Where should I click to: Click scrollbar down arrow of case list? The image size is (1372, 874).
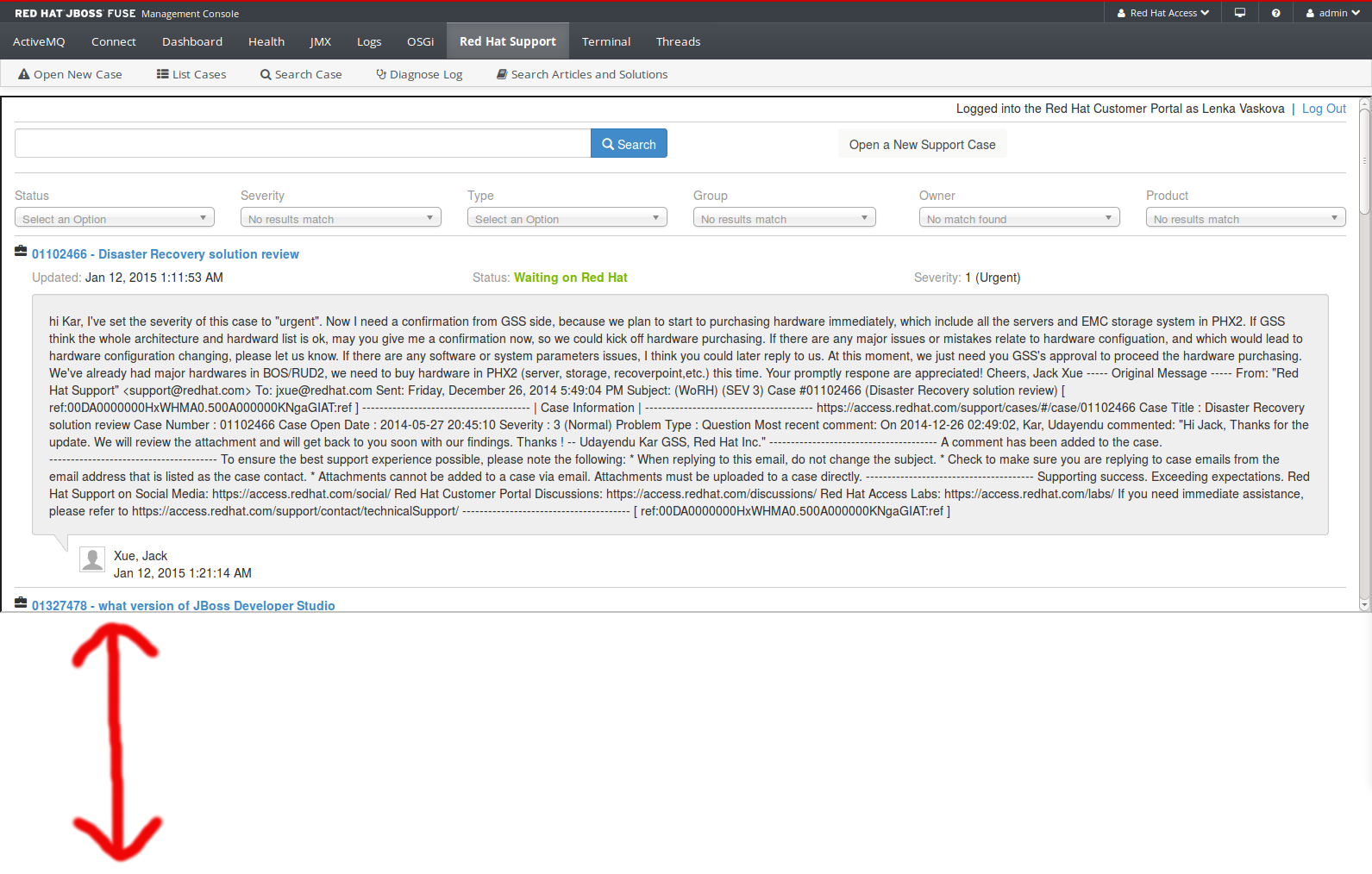(1364, 605)
